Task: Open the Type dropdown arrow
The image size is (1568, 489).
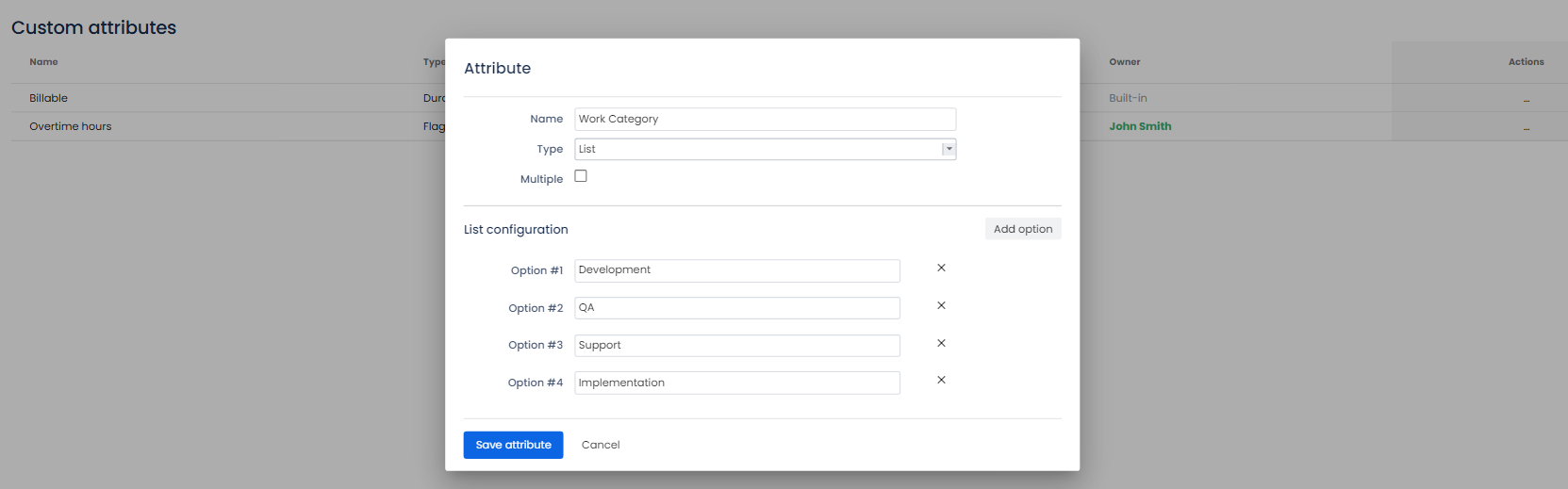Action: coord(949,149)
